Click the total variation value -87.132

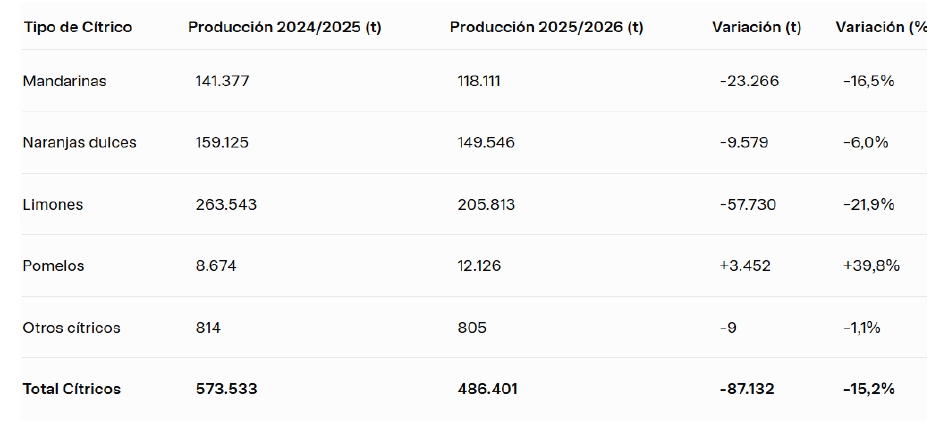point(749,389)
